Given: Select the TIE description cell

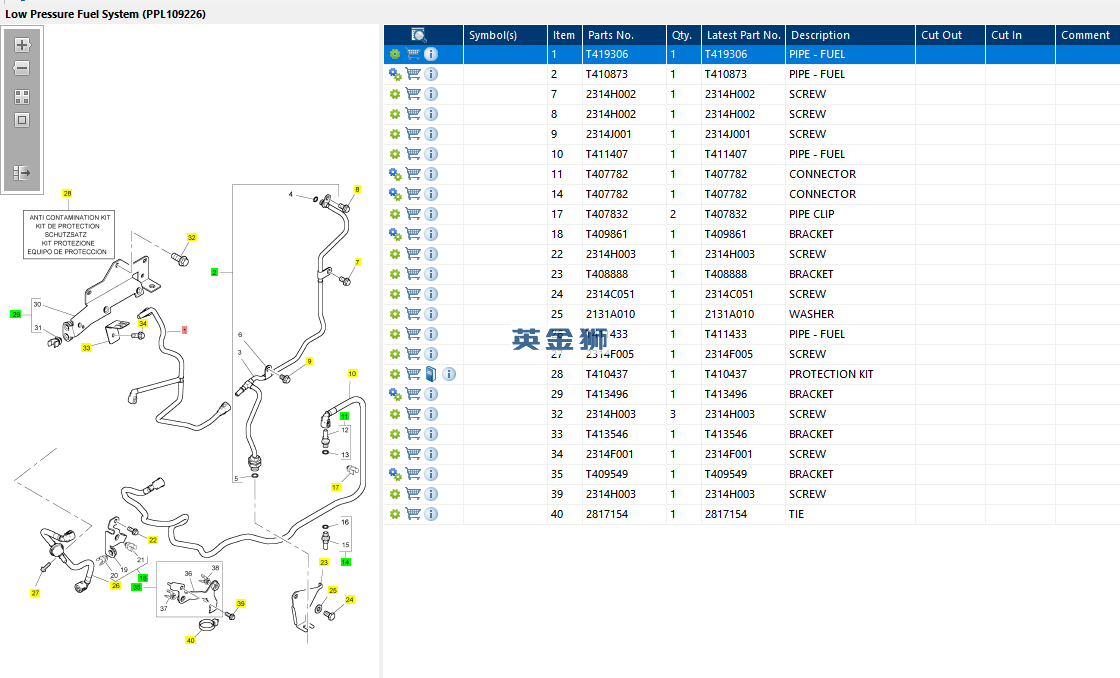Looking at the screenshot, I should (851, 514).
